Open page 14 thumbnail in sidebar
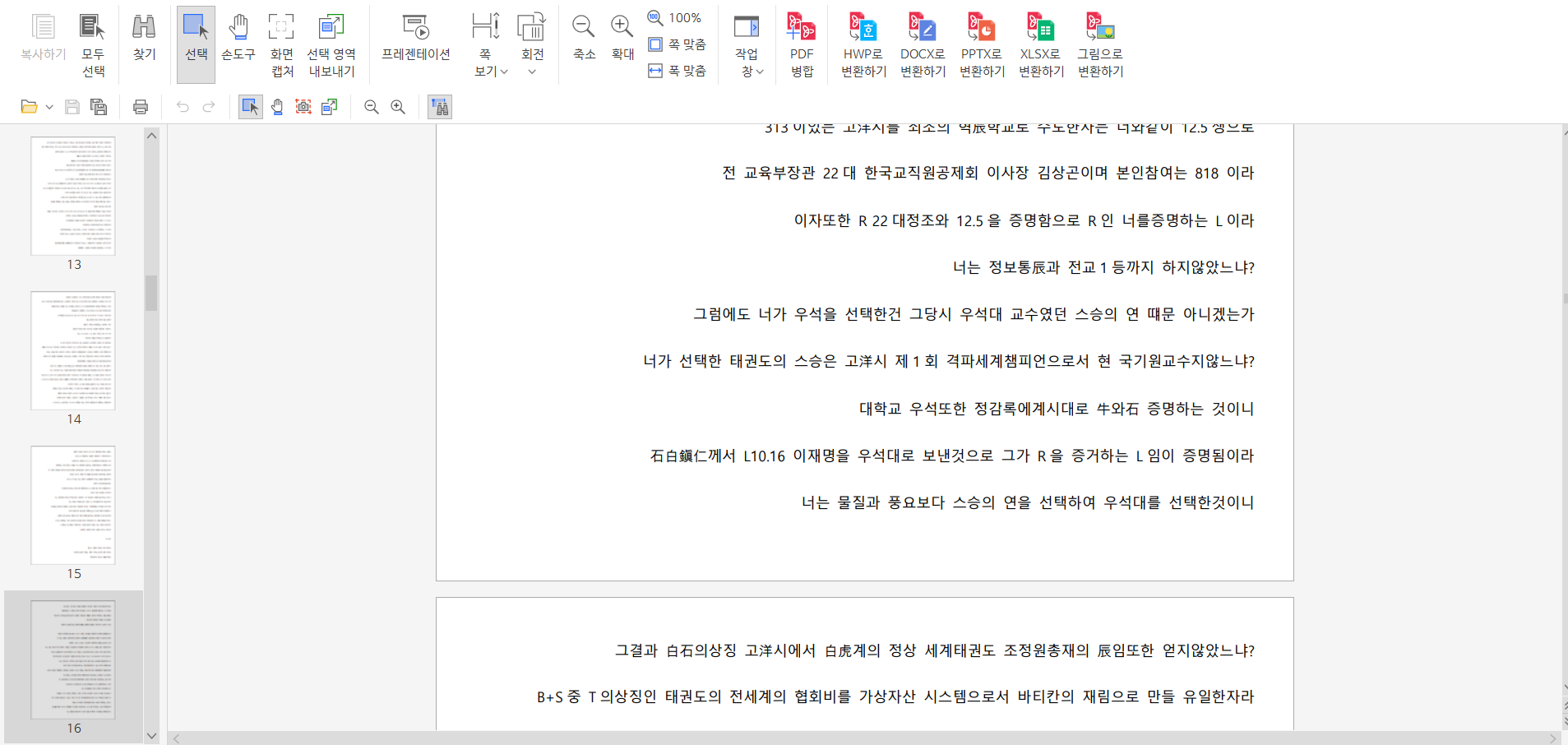This screenshot has width=1568, height=745. 73,350
